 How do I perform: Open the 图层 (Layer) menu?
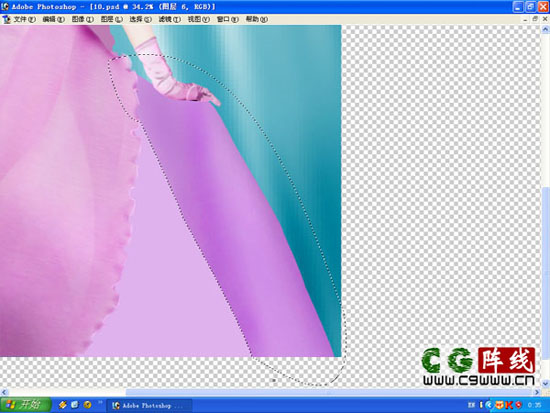click(112, 19)
